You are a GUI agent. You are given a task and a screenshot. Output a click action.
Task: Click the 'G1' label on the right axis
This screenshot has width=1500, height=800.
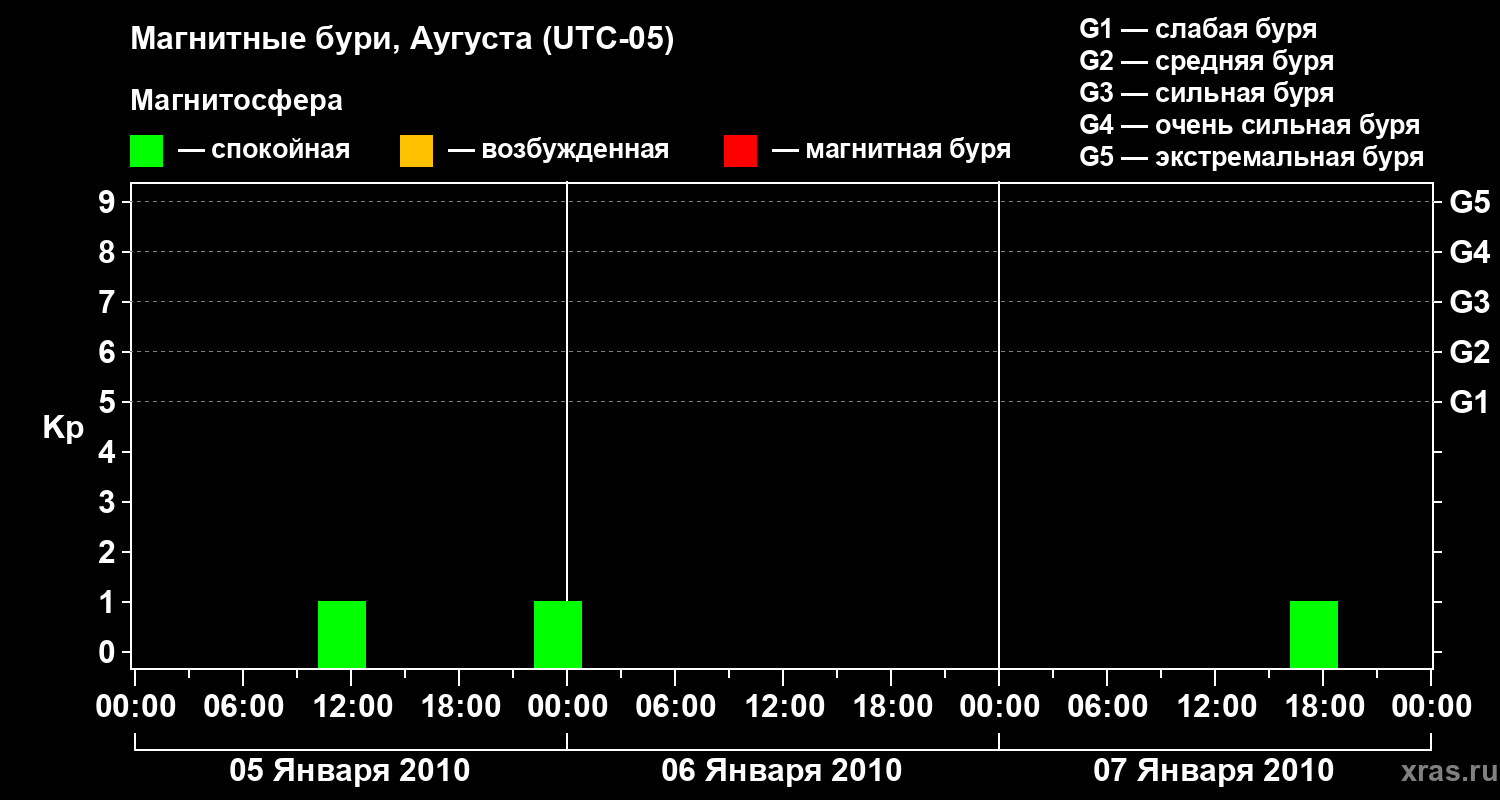1470,402
